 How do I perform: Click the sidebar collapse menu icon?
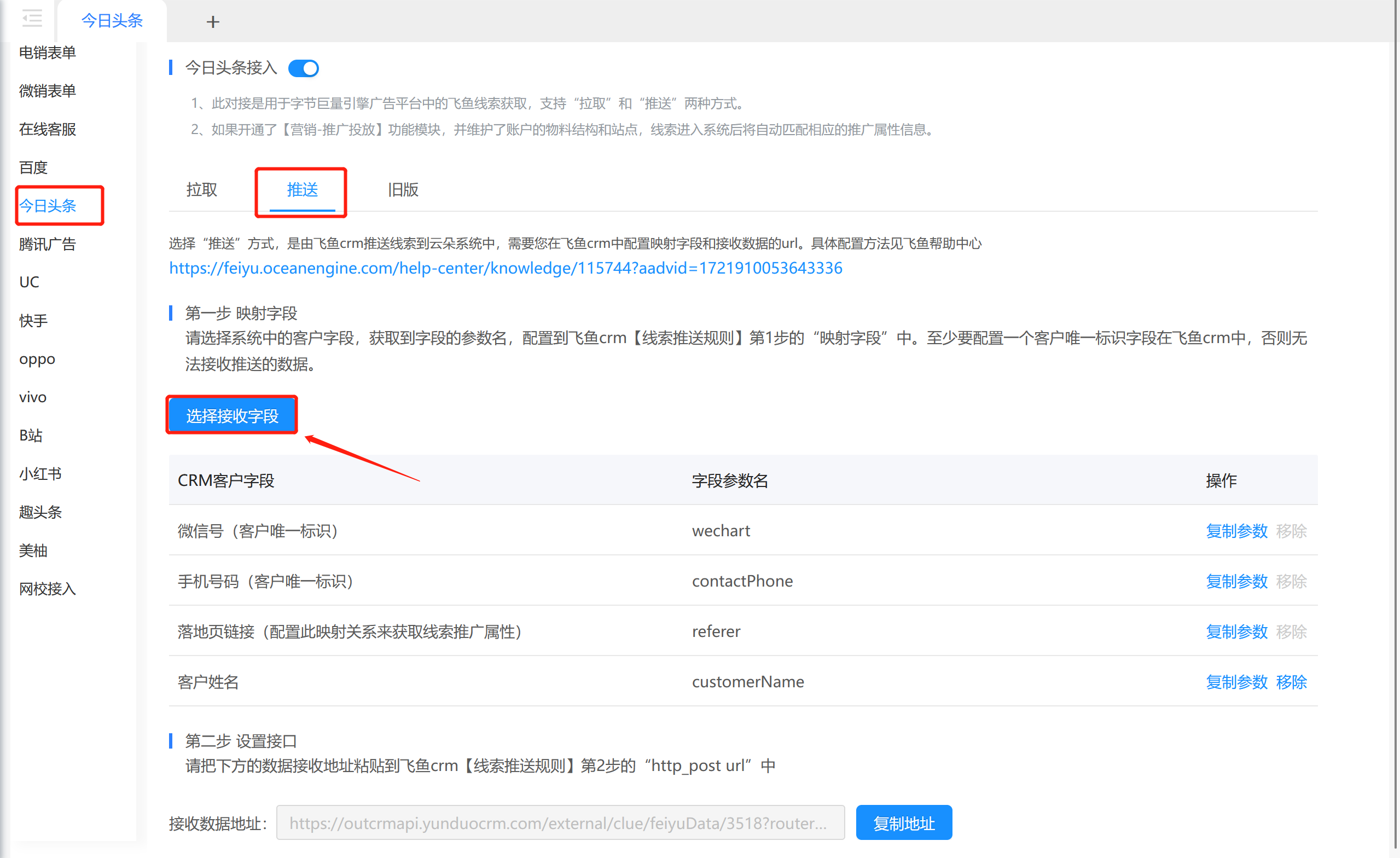32,19
